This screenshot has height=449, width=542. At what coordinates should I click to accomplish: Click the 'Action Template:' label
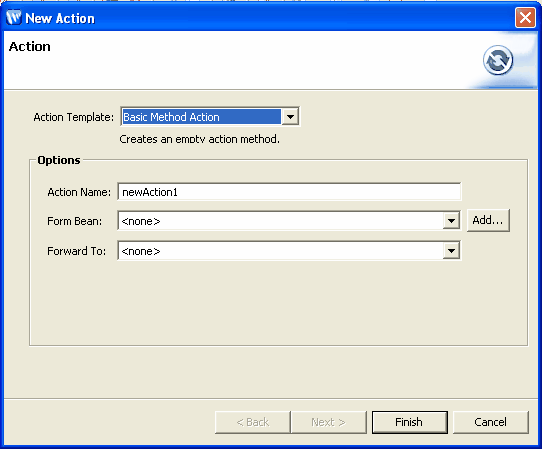(x=74, y=117)
